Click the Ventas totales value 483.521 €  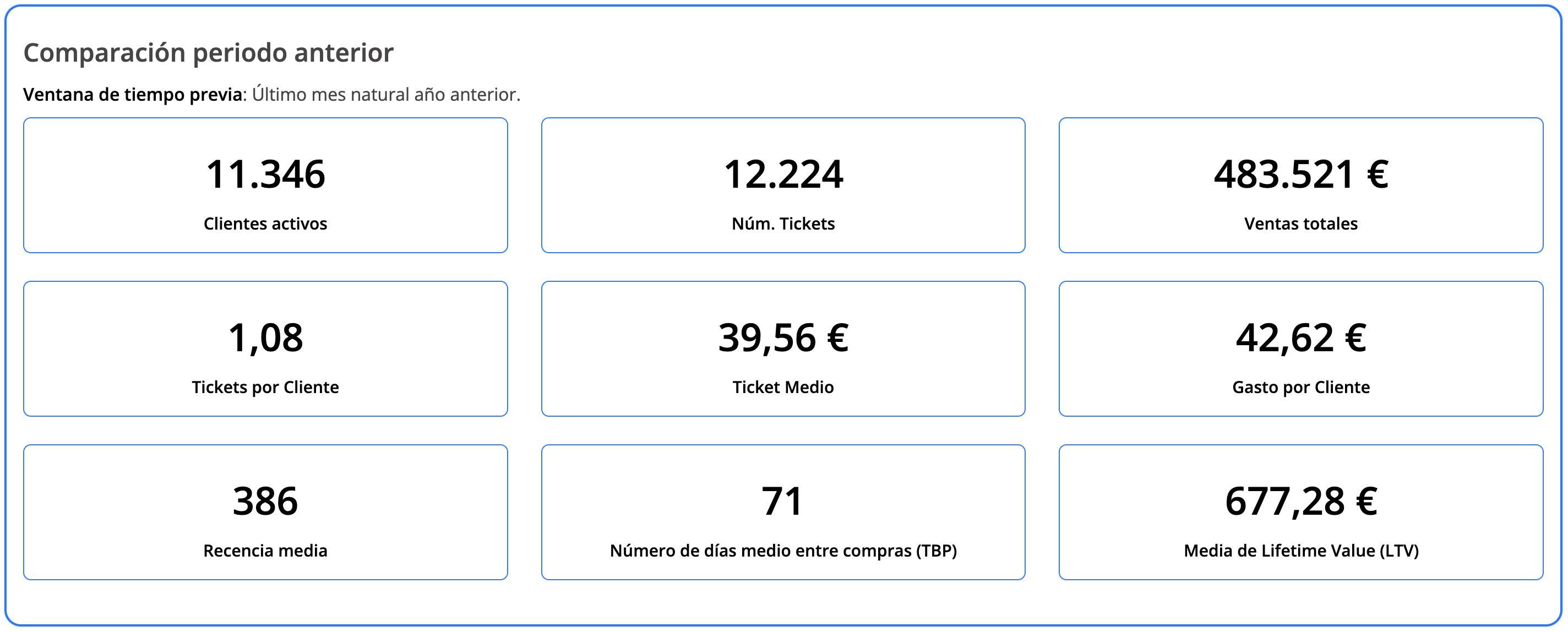[x=1301, y=174]
